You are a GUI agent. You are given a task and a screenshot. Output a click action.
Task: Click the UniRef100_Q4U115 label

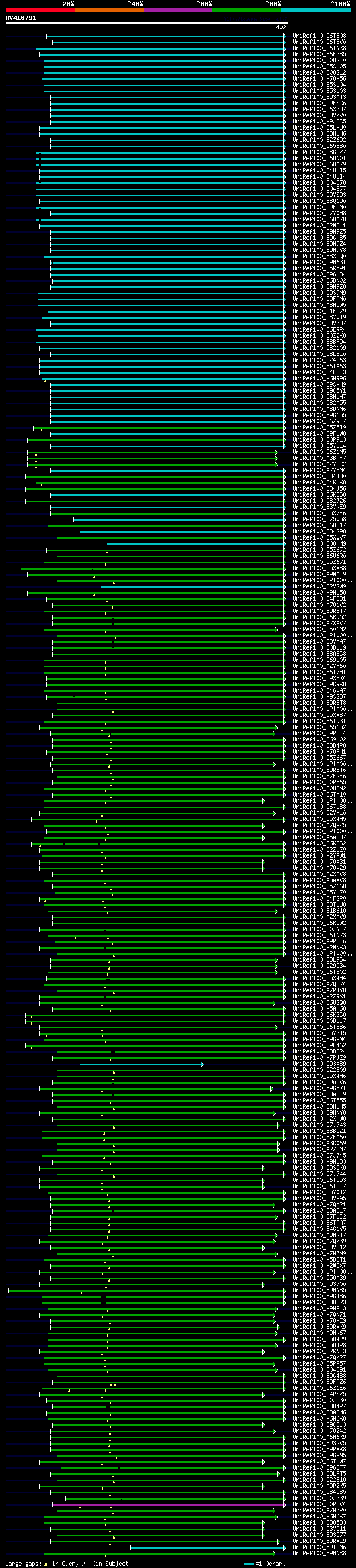pyautogui.click(x=319, y=170)
